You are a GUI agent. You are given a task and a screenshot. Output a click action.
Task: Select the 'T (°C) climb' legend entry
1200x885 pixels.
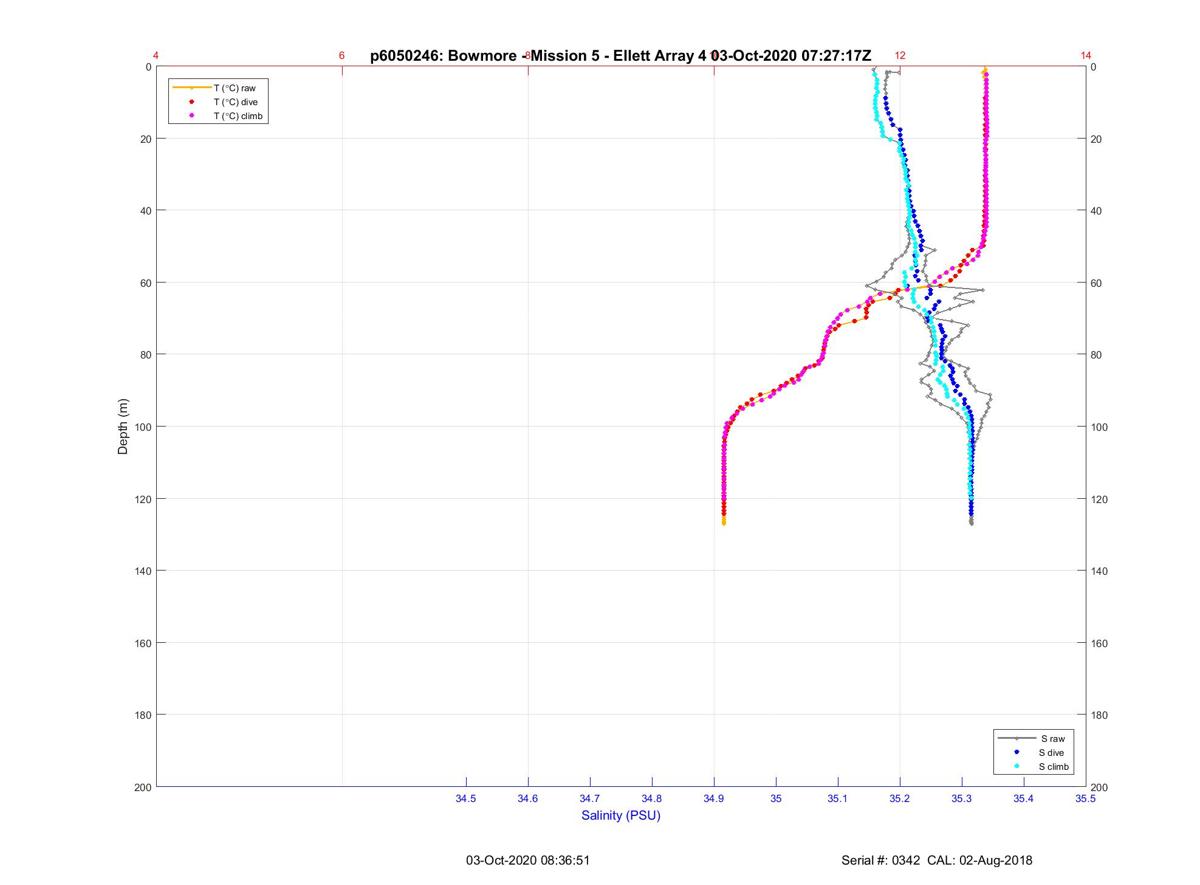(220, 116)
